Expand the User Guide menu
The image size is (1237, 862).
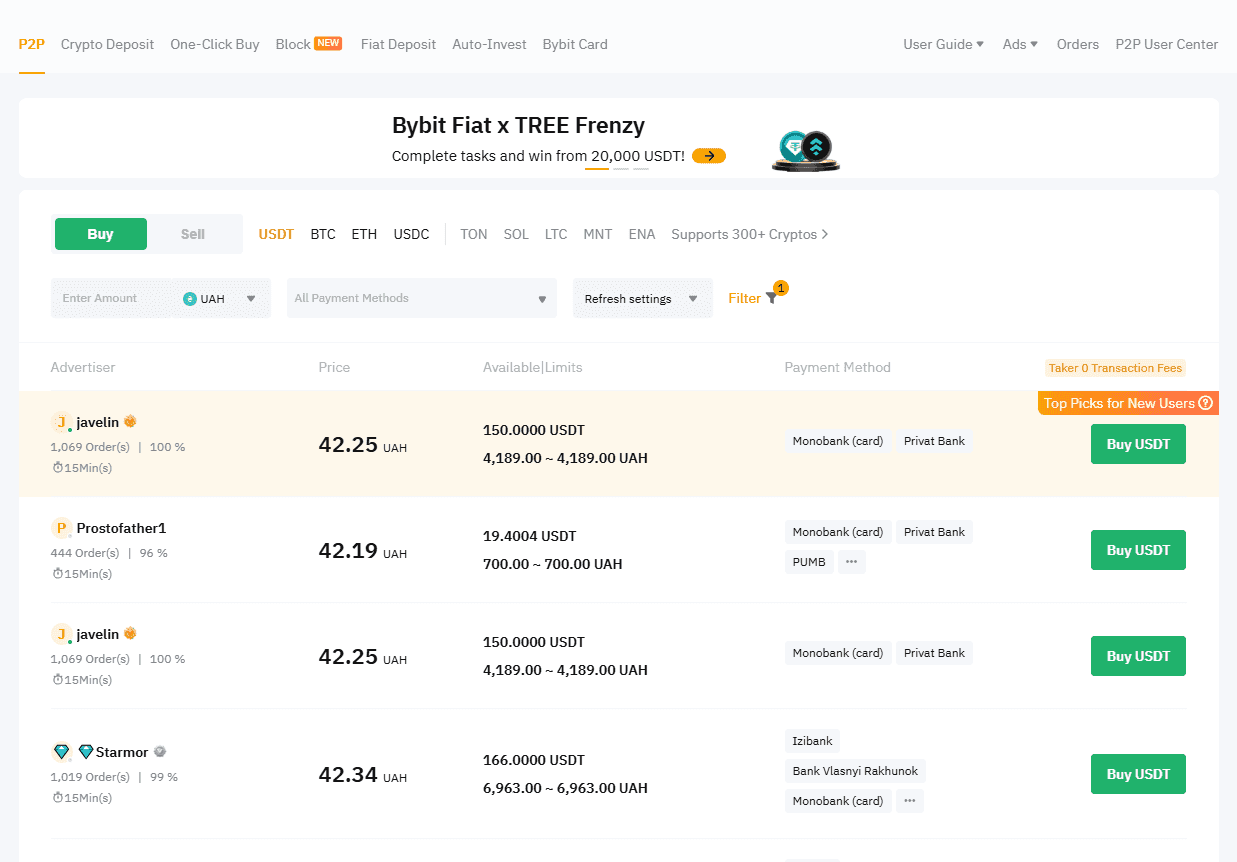(944, 44)
